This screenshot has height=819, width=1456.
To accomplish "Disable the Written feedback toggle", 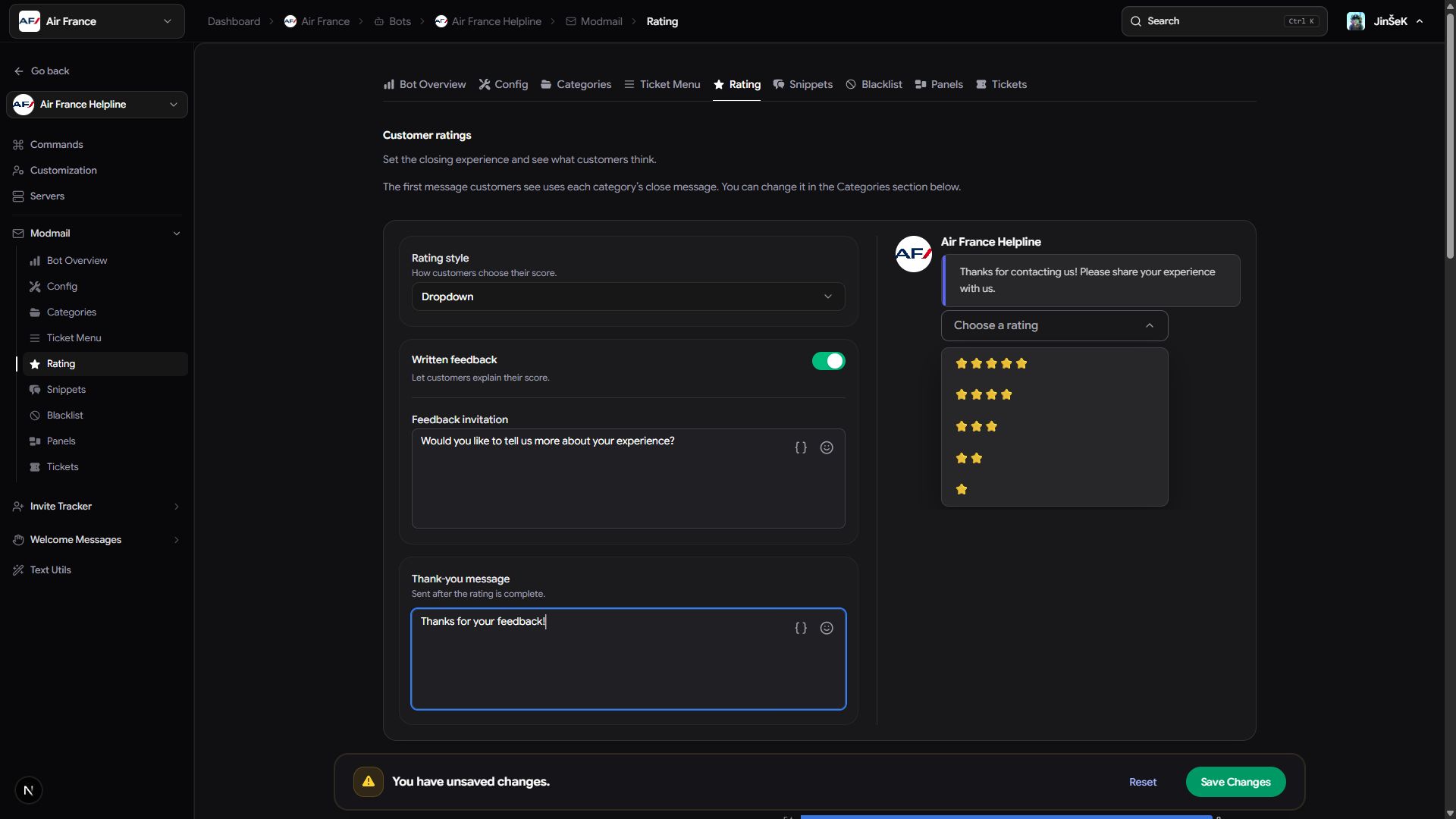I will [828, 362].
